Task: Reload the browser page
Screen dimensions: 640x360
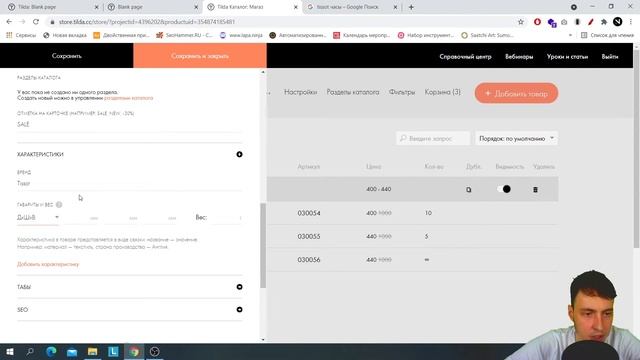Action: [36, 22]
